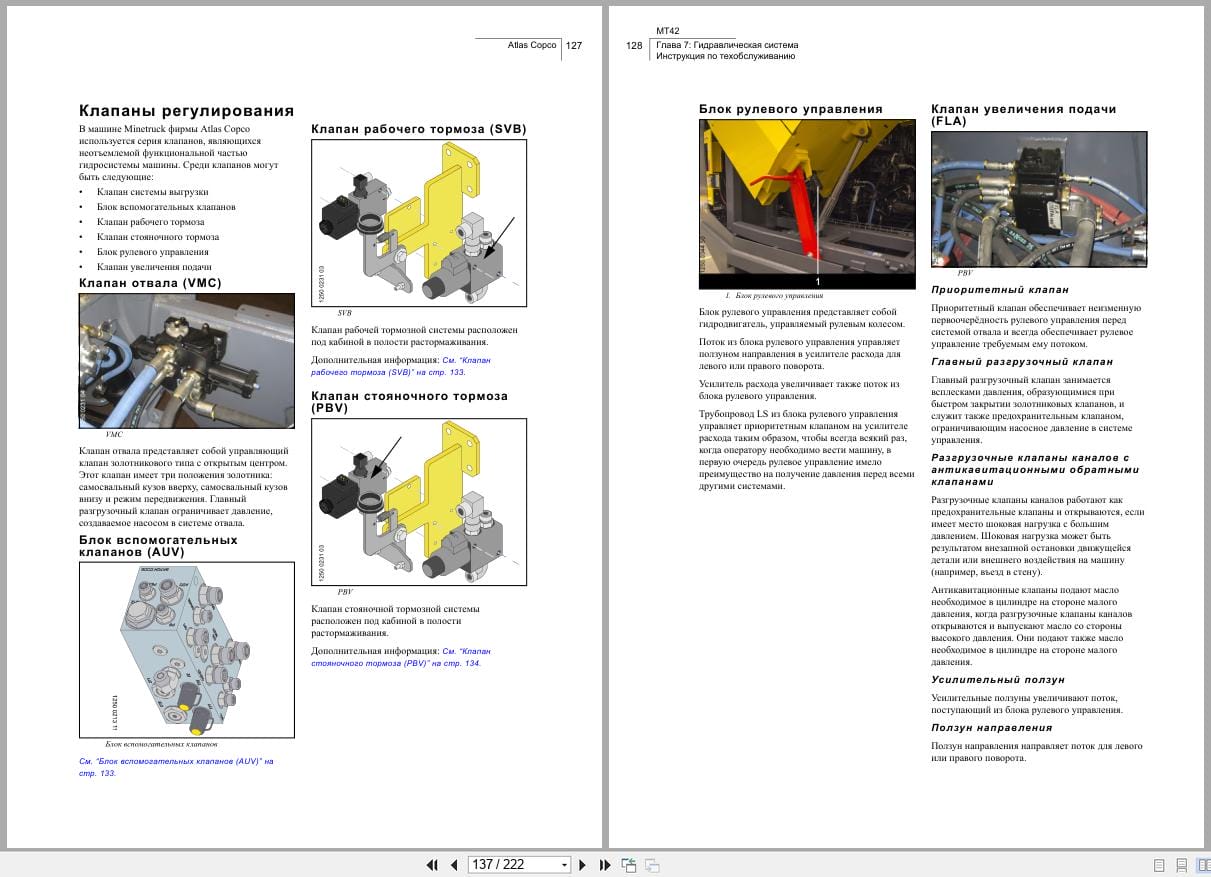
Task: Click the PBV parking brake valve diagram
Action: pyautogui.click(x=418, y=502)
